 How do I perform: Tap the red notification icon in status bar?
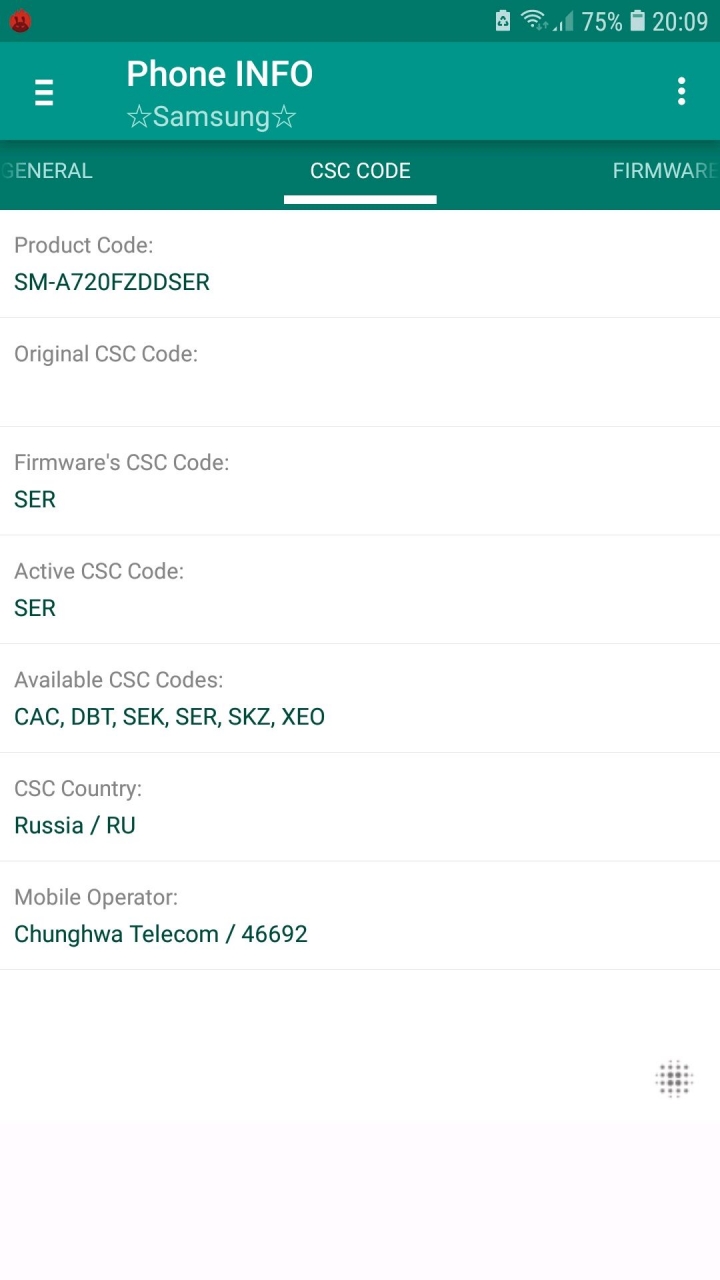pyautogui.click(x=20, y=21)
